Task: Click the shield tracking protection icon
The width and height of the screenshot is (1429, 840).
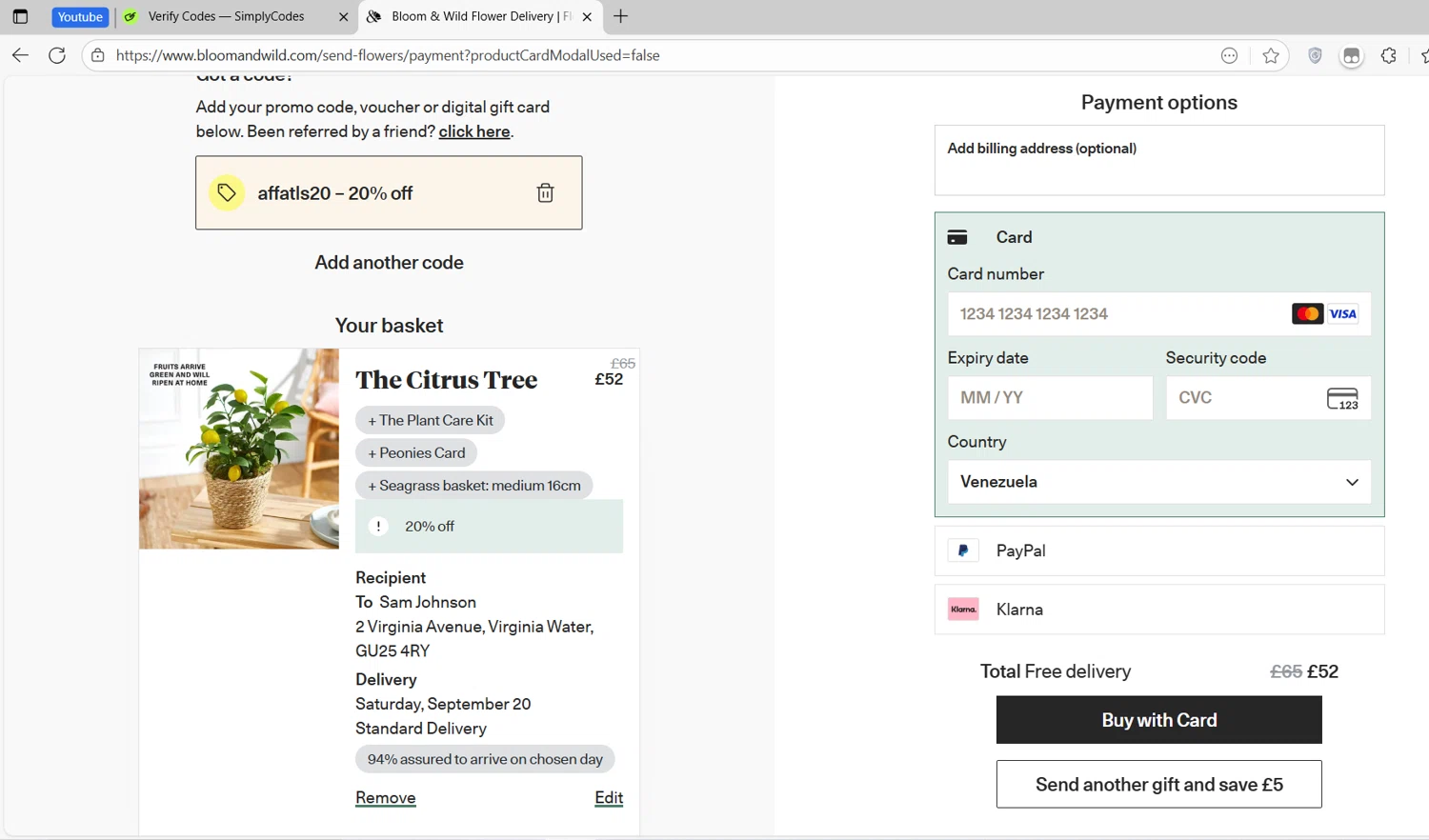Action: tap(1315, 56)
